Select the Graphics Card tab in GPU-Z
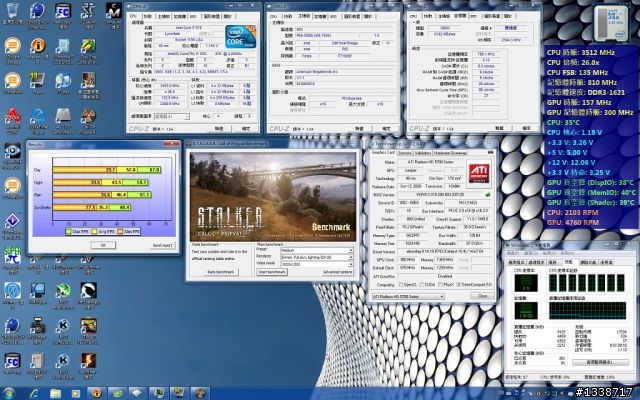The image size is (640, 400). 383,152
